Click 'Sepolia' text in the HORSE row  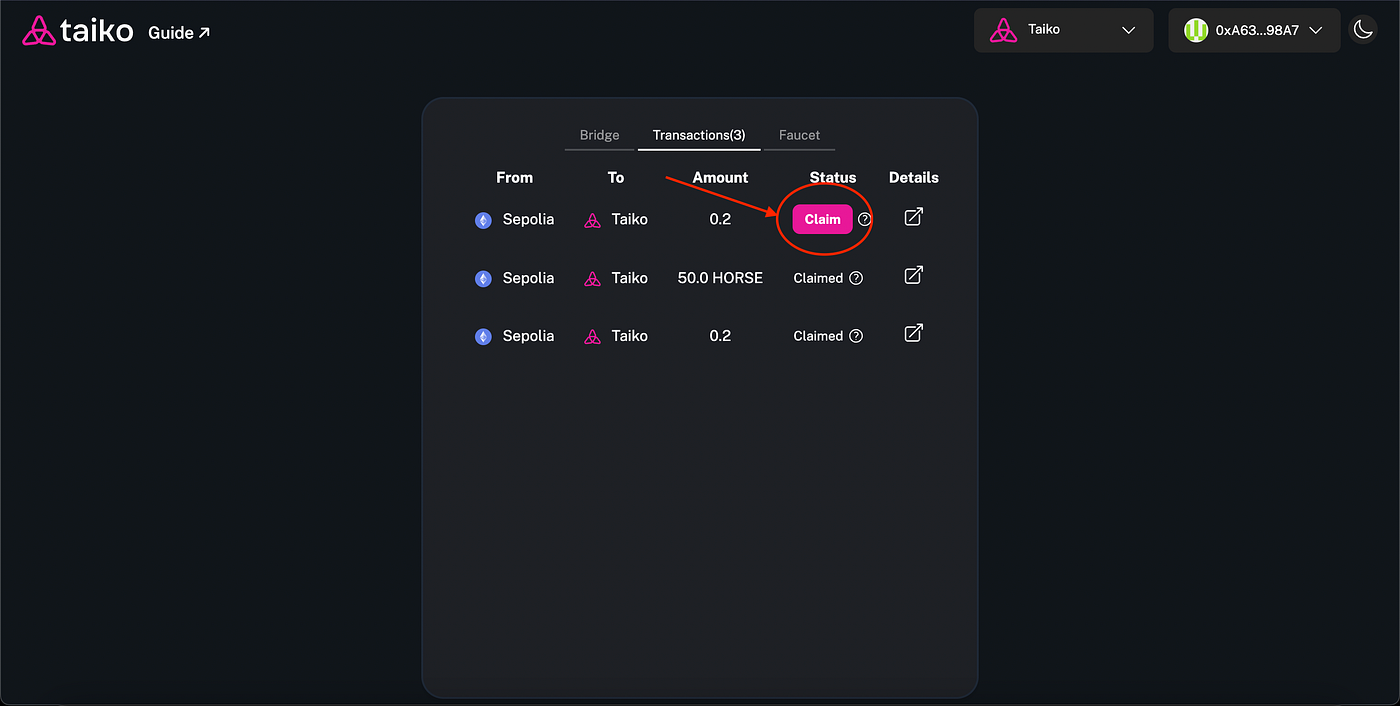click(x=528, y=278)
